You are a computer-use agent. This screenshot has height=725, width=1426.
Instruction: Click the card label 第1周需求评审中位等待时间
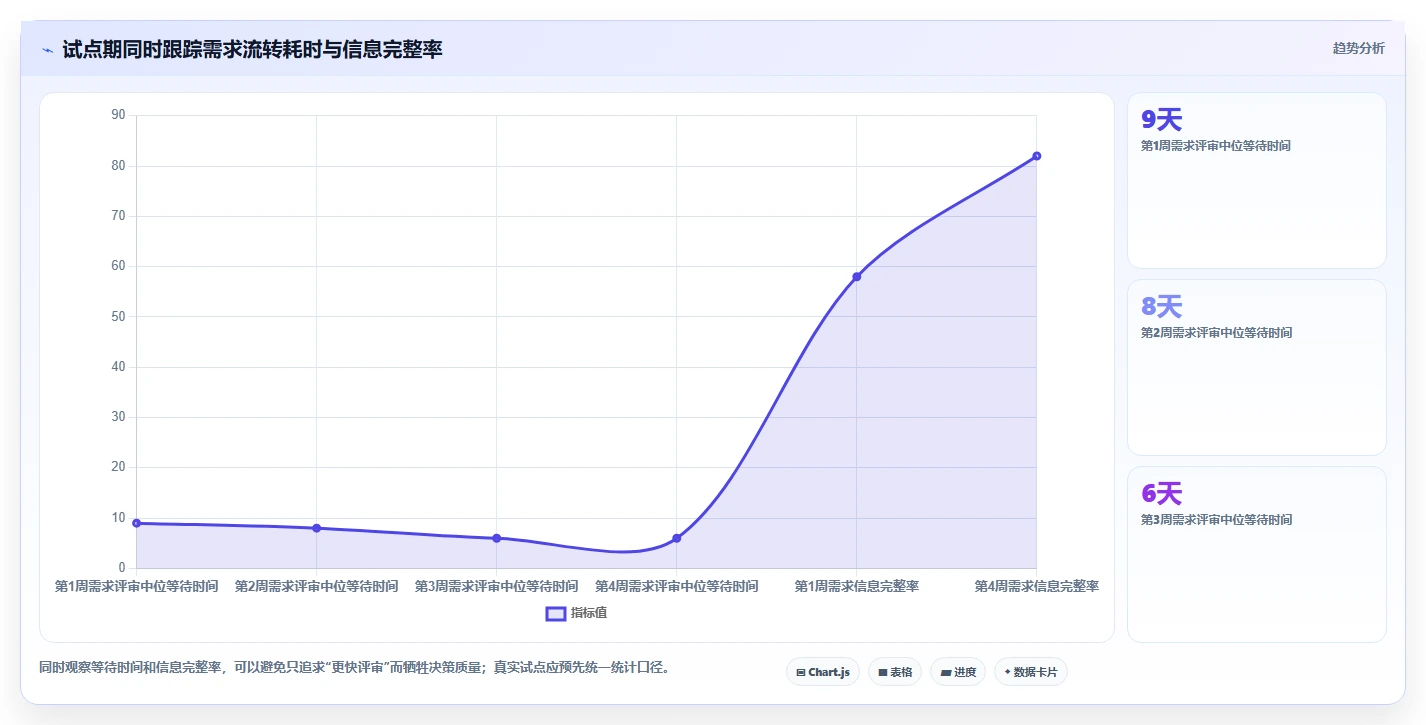1216,146
